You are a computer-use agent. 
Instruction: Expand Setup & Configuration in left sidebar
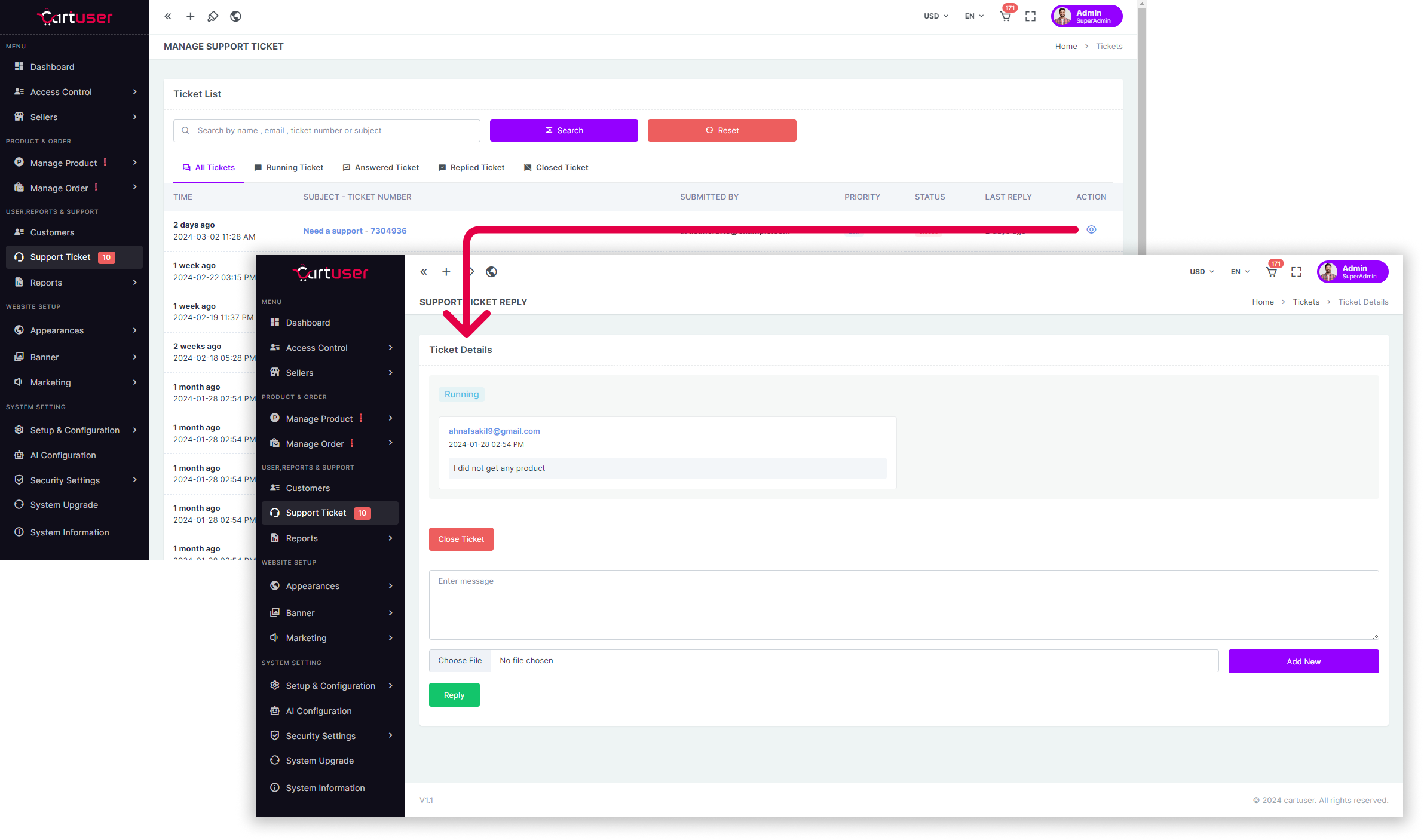tap(75, 430)
